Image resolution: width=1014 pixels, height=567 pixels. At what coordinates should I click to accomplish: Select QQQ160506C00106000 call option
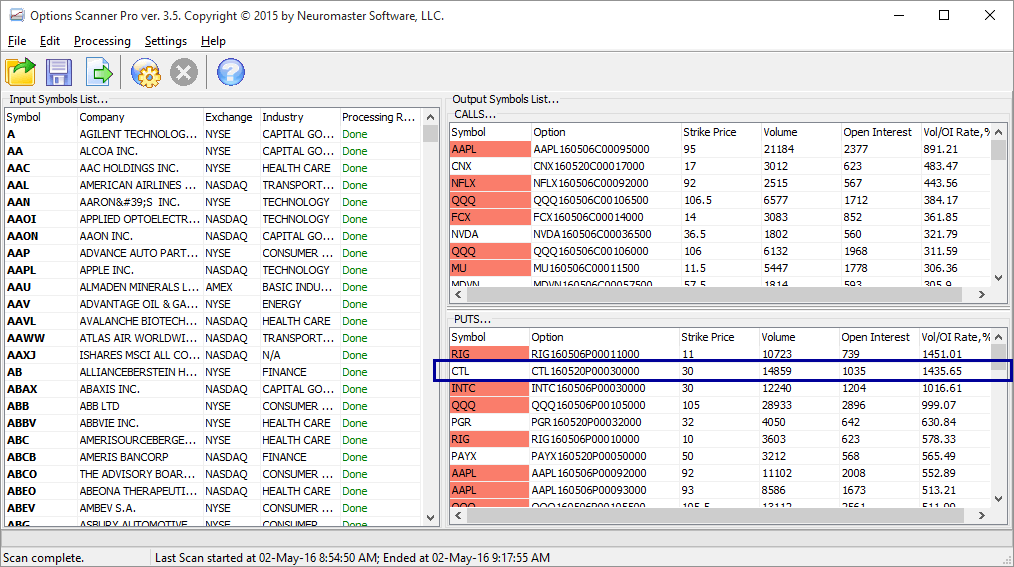tap(590, 251)
